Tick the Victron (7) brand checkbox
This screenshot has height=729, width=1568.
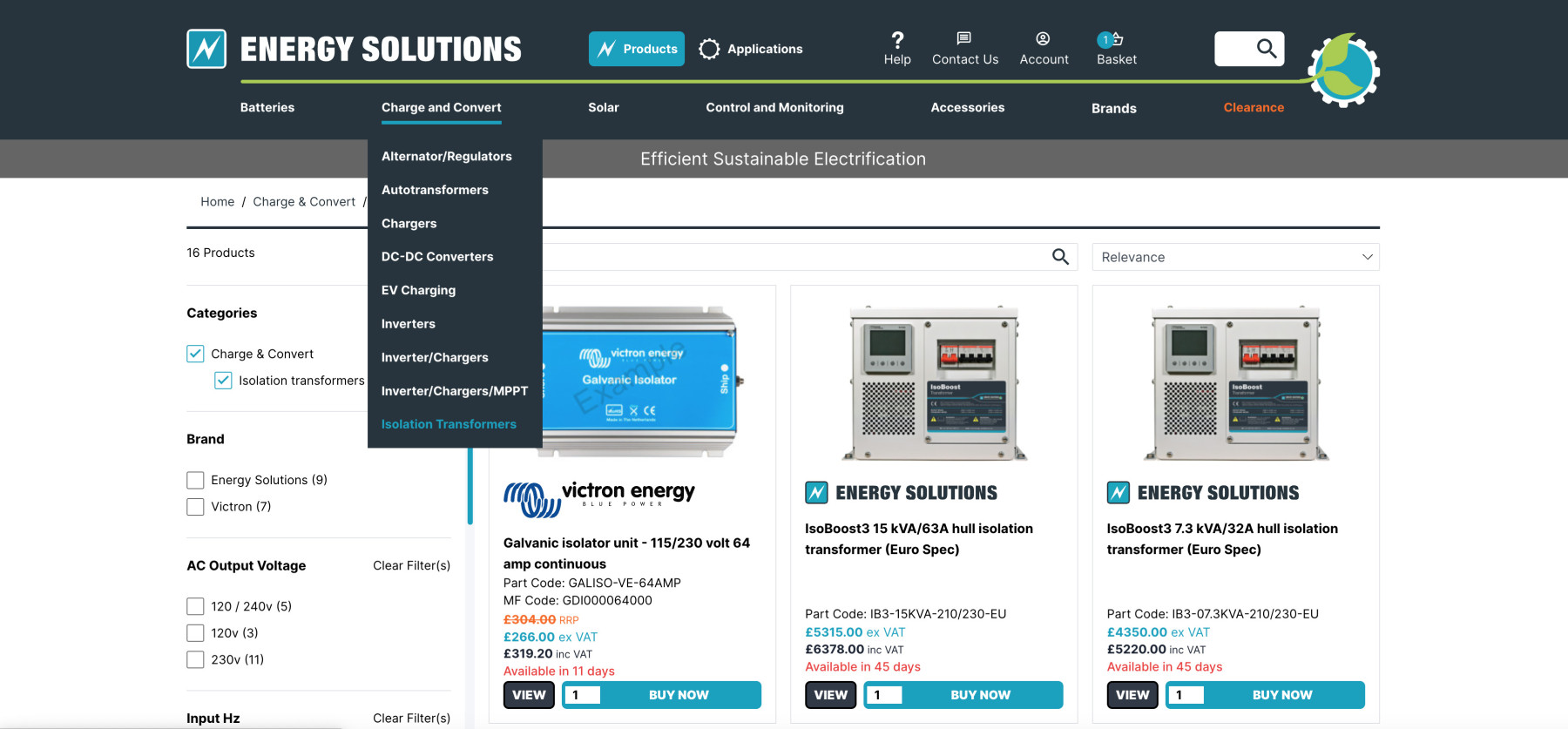[x=195, y=507]
